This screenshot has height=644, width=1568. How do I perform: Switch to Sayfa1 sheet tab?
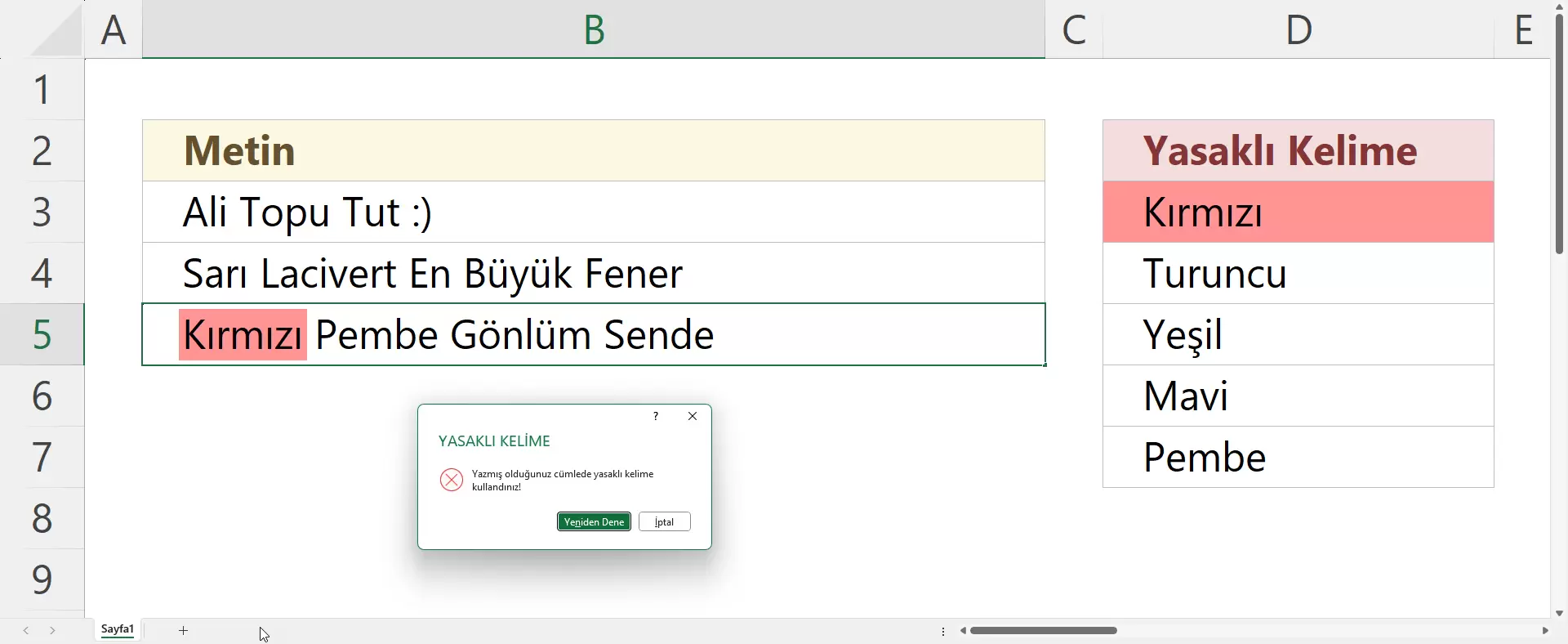tap(118, 629)
